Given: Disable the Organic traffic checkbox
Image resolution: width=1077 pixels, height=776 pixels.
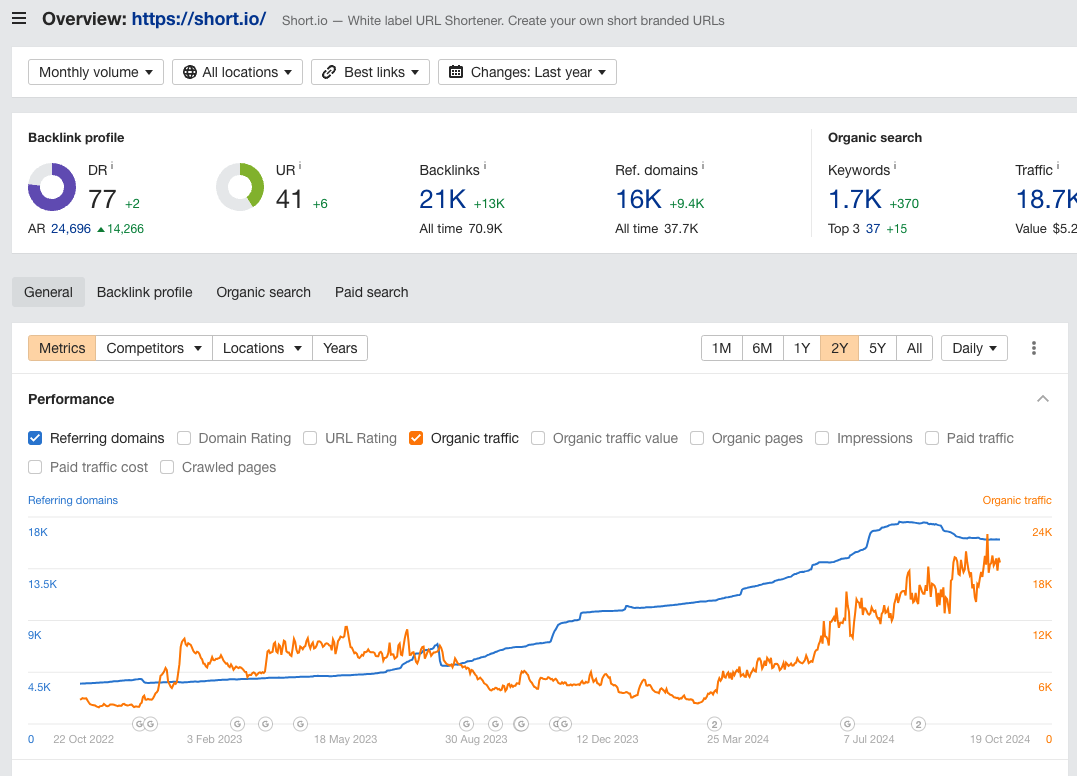Looking at the screenshot, I should (x=416, y=438).
